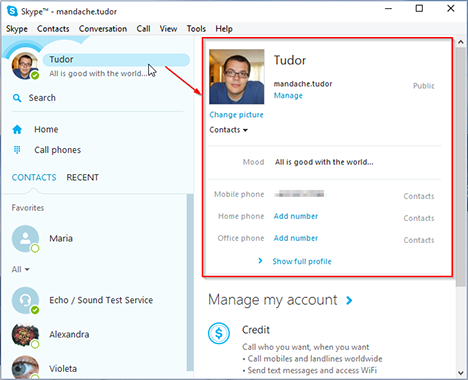Screen dimensions: 468x380
Task: Click Alexandra's contact picture
Action: tap(25, 335)
